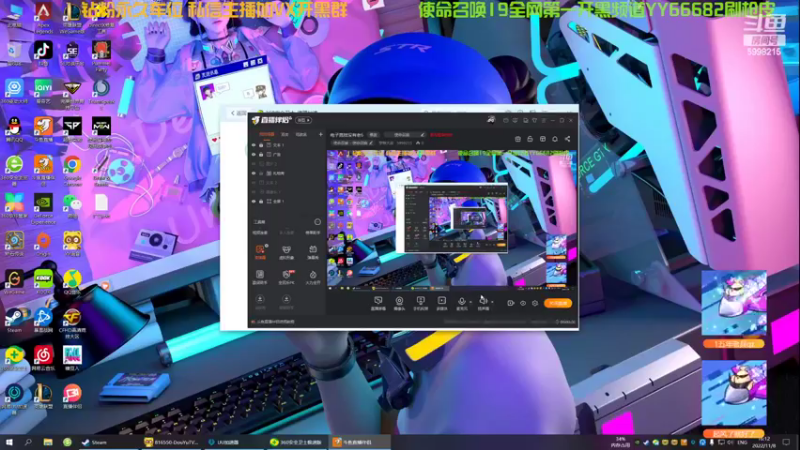Click the bell notification icon in companion app
Screen dimensions: 800x450
coord(555,139)
